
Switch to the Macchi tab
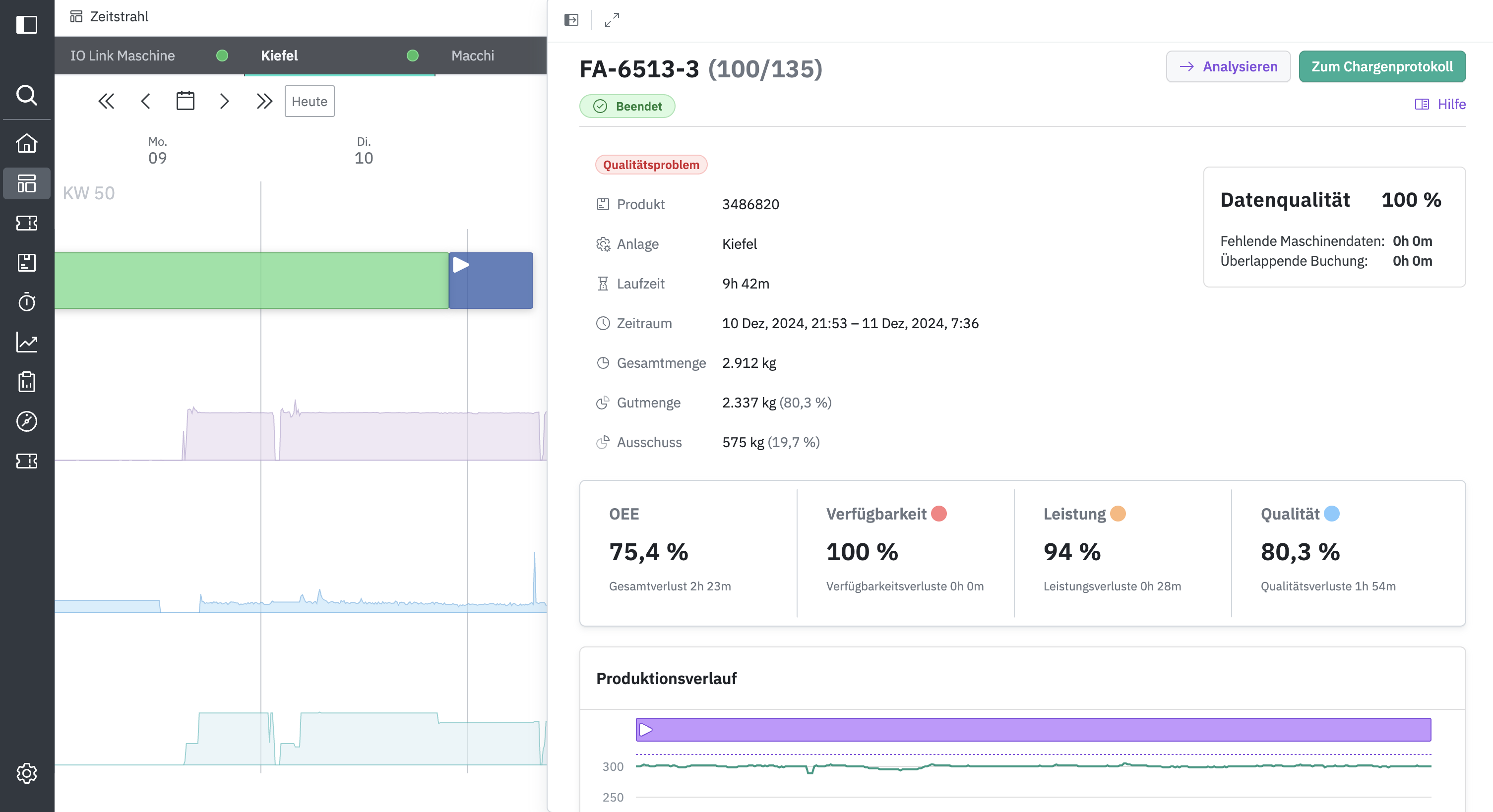472,56
